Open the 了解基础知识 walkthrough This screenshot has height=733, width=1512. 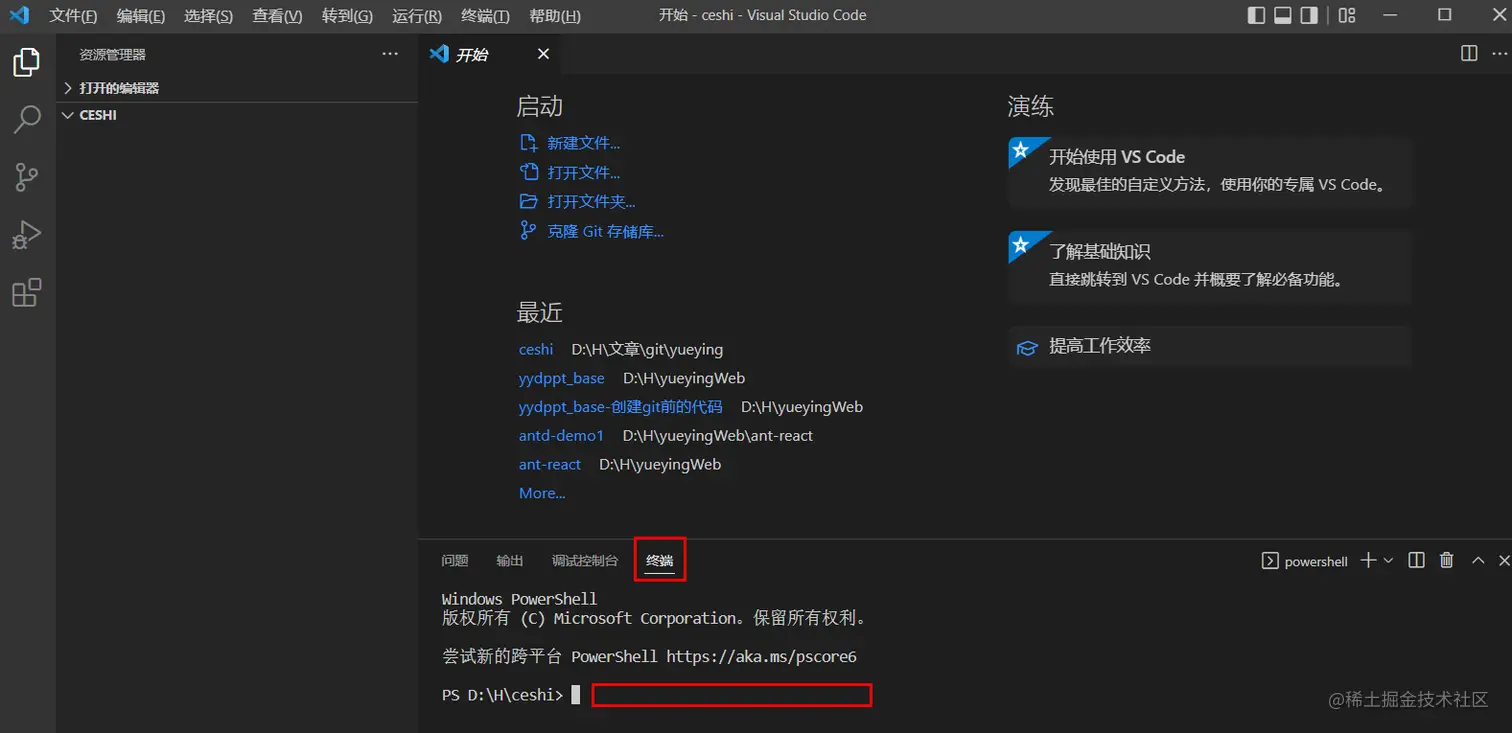point(1210,267)
